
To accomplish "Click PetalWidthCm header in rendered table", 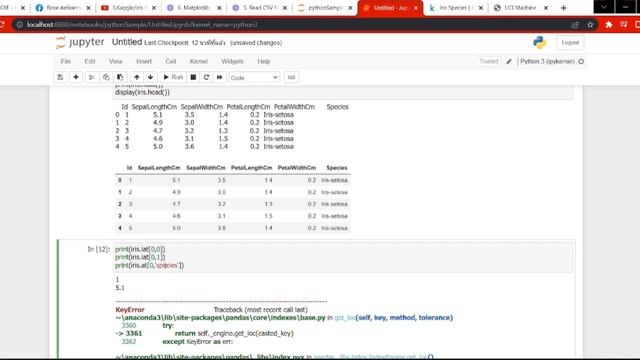I will (x=297, y=168).
